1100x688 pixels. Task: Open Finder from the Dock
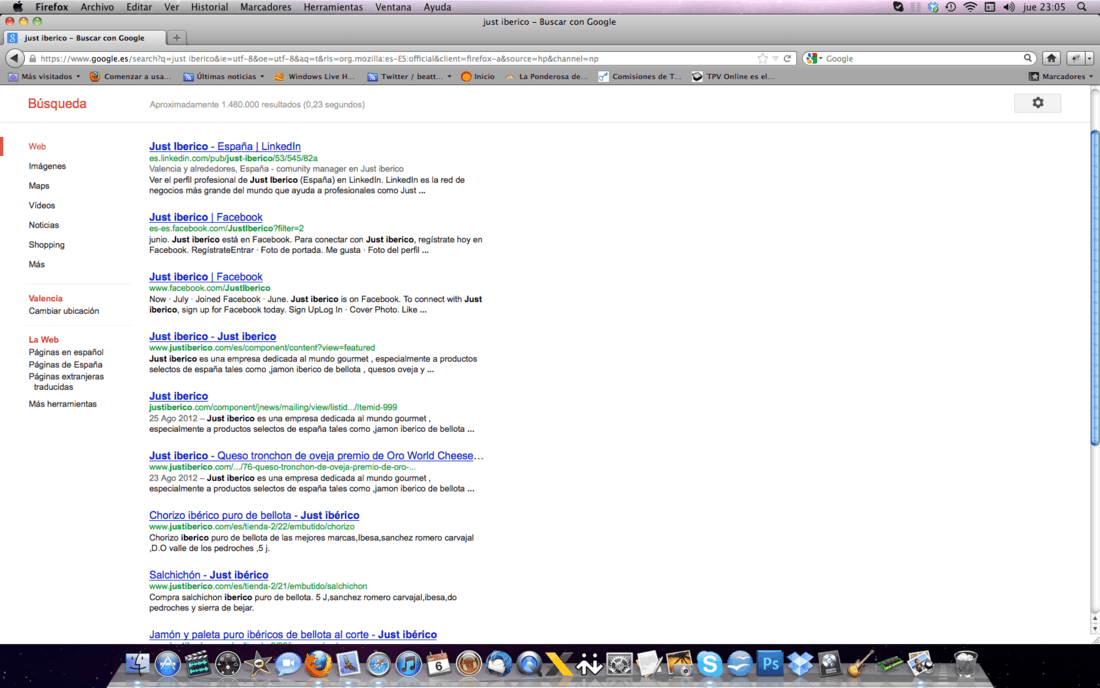pos(138,663)
